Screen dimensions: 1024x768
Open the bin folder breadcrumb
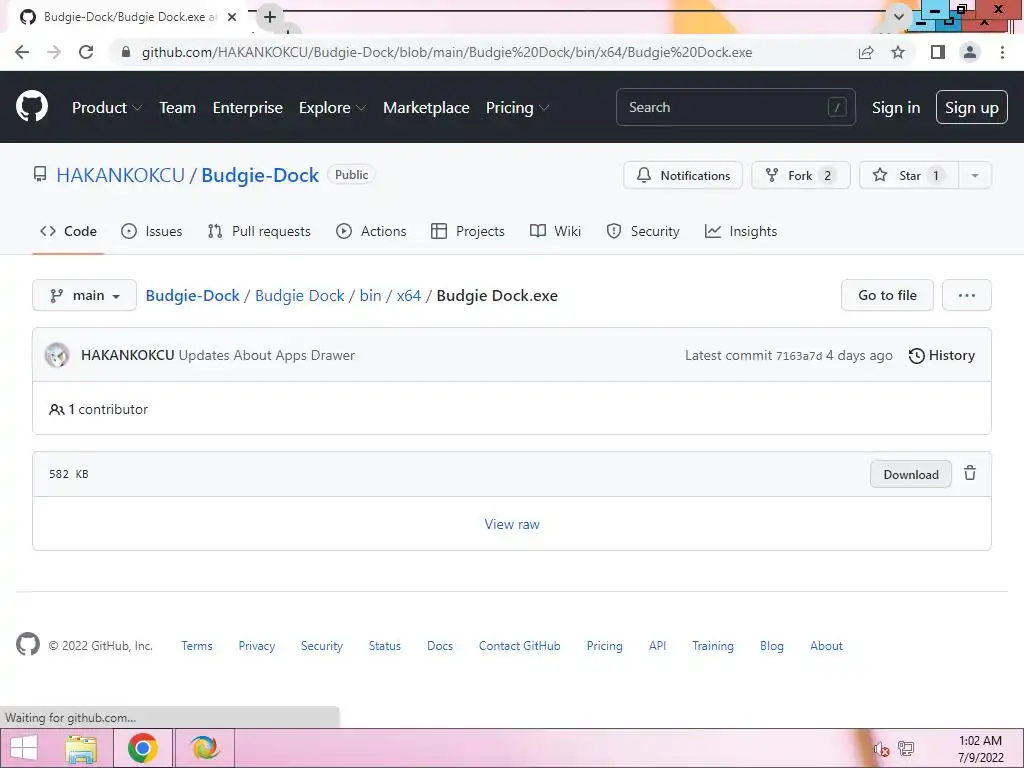(x=370, y=295)
